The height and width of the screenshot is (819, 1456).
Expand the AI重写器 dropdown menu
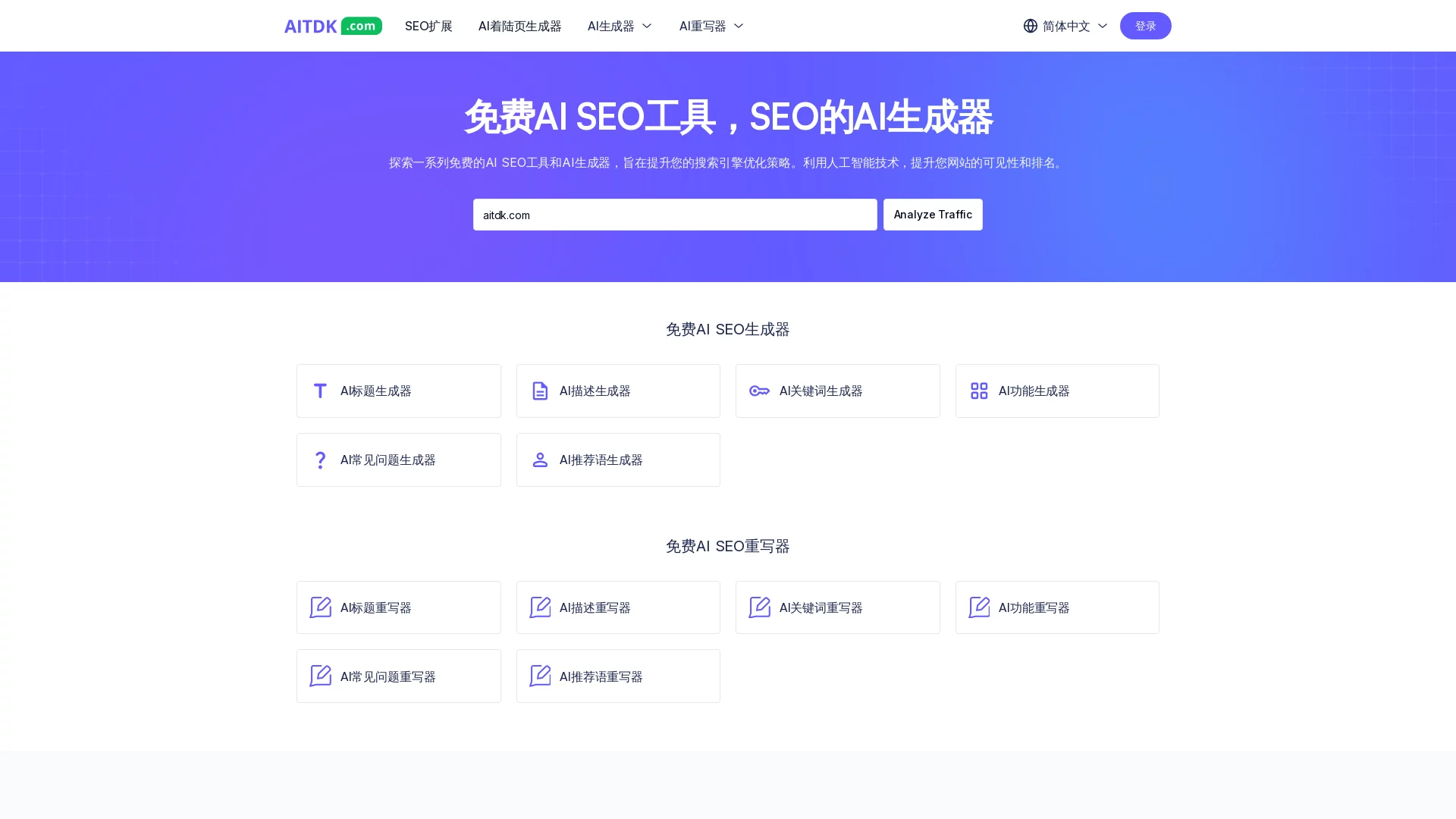click(711, 26)
